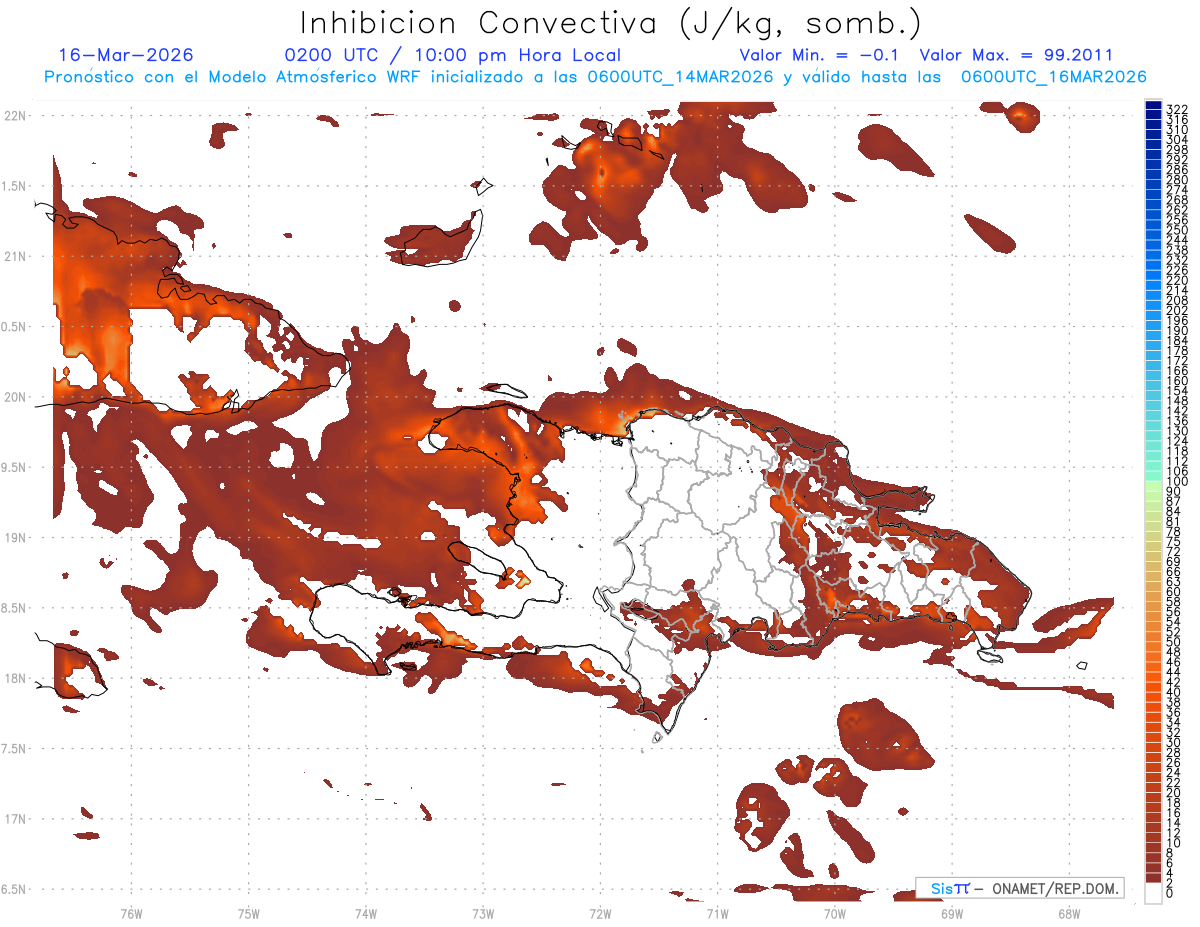The height and width of the screenshot is (927, 1200).
Task: Click the "17N" latitude label
Action: (x=17, y=819)
